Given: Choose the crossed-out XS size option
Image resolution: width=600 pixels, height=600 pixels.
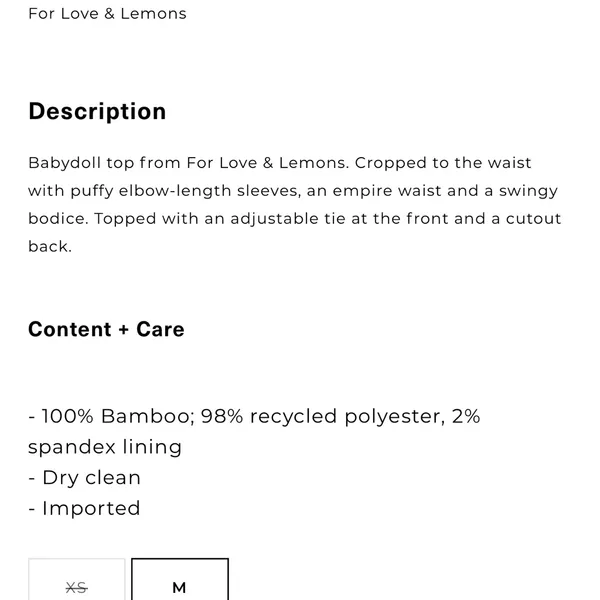Looking at the screenshot, I should coord(77,579).
